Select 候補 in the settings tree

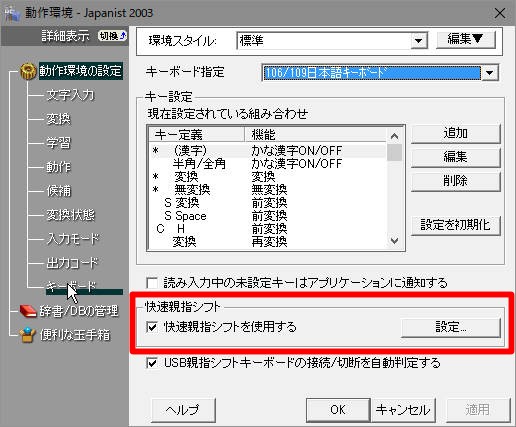pyautogui.click(x=58, y=191)
